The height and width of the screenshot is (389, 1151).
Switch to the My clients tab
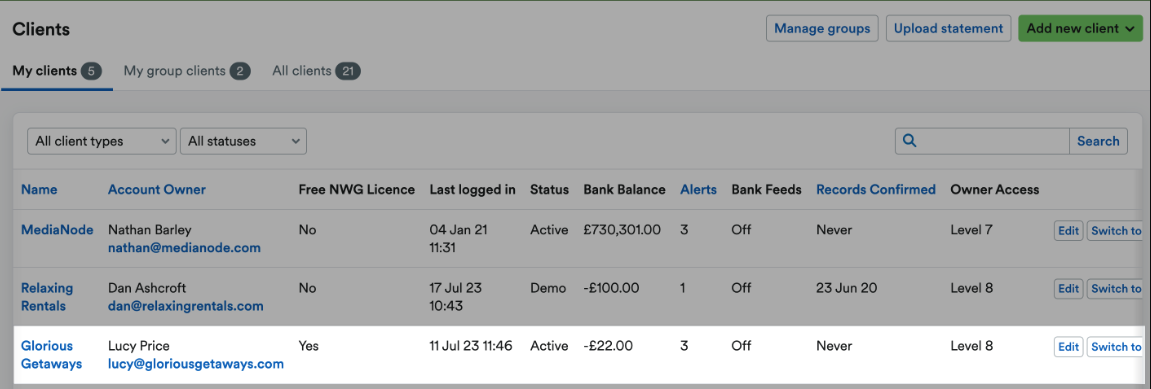[57, 71]
